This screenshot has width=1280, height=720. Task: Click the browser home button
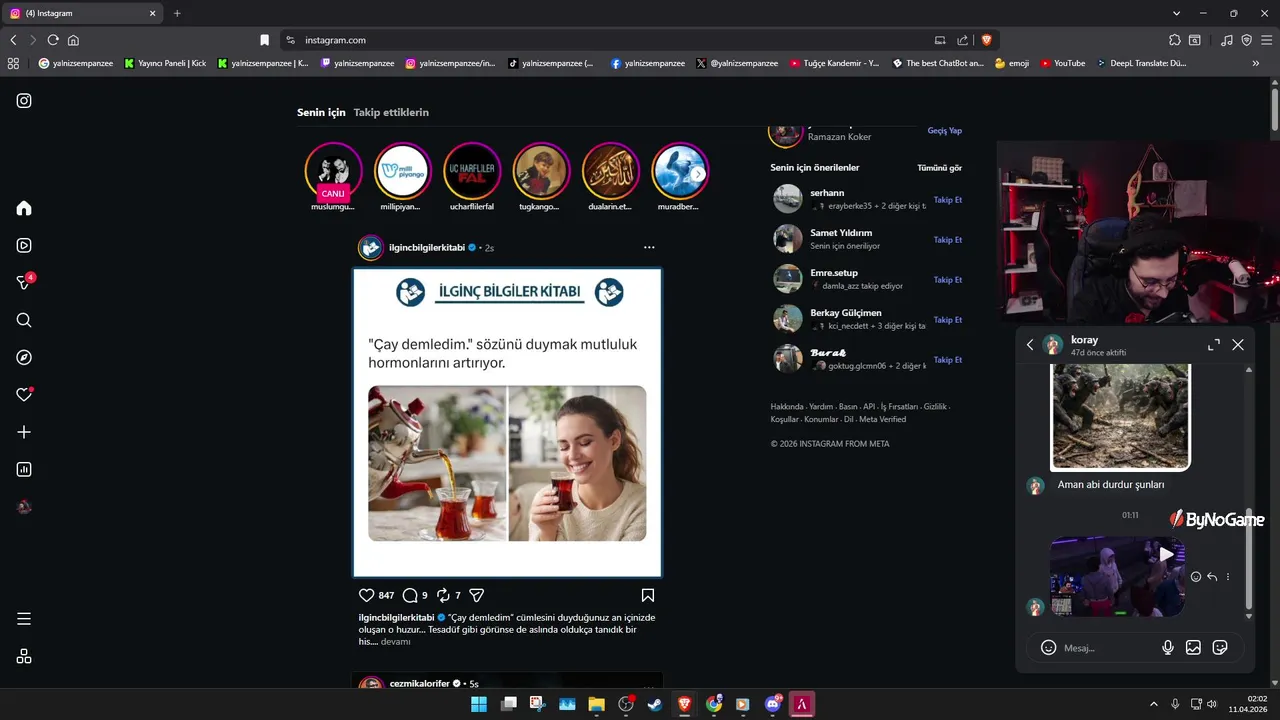[x=73, y=40]
